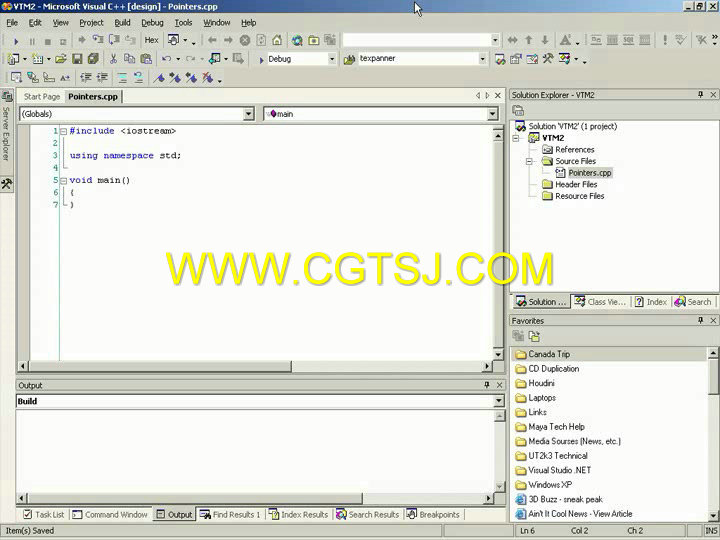Switch to the Task List tab
720x540 pixels.
click(x=44, y=515)
